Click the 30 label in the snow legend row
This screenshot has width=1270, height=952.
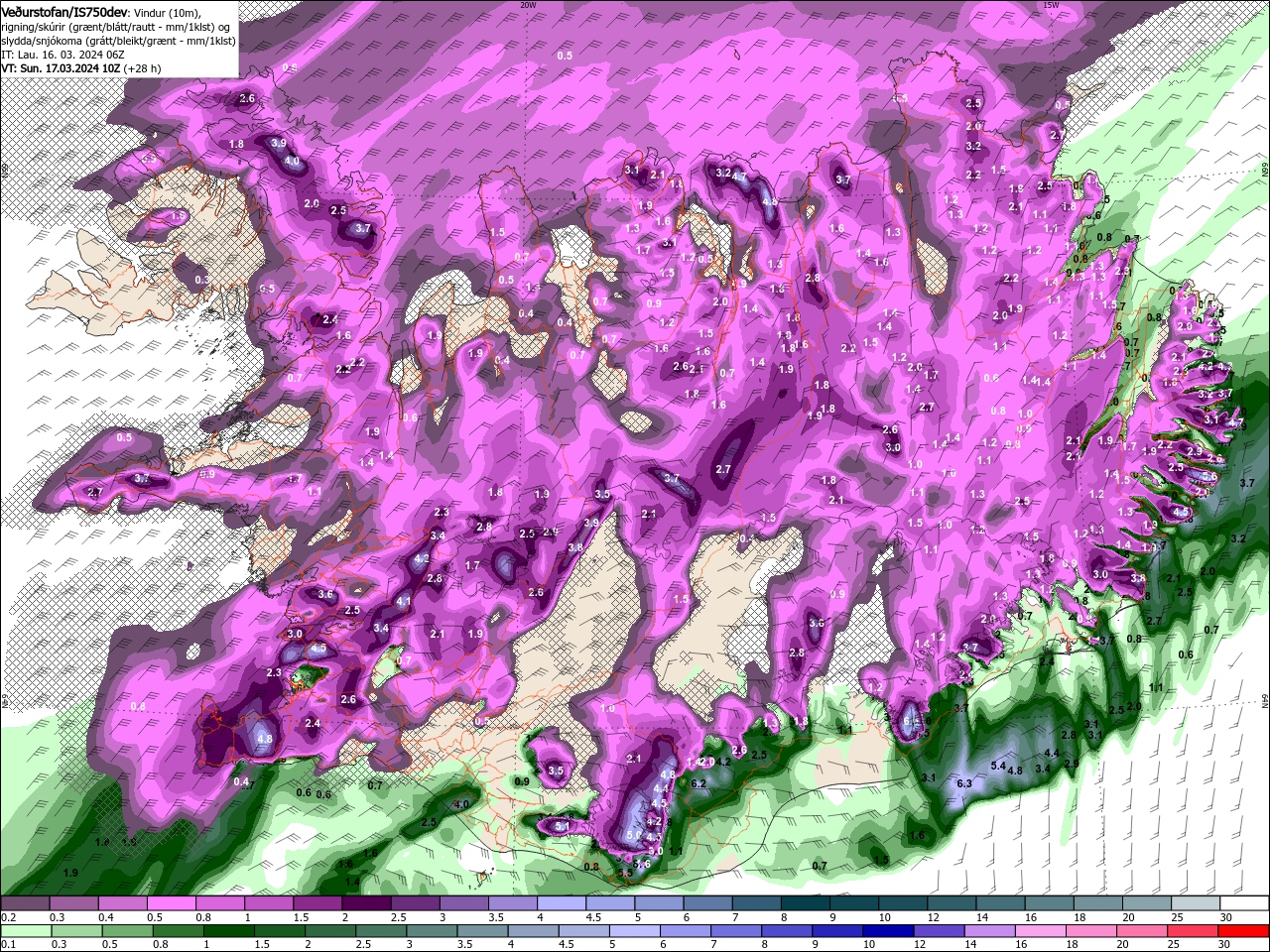click(1226, 917)
